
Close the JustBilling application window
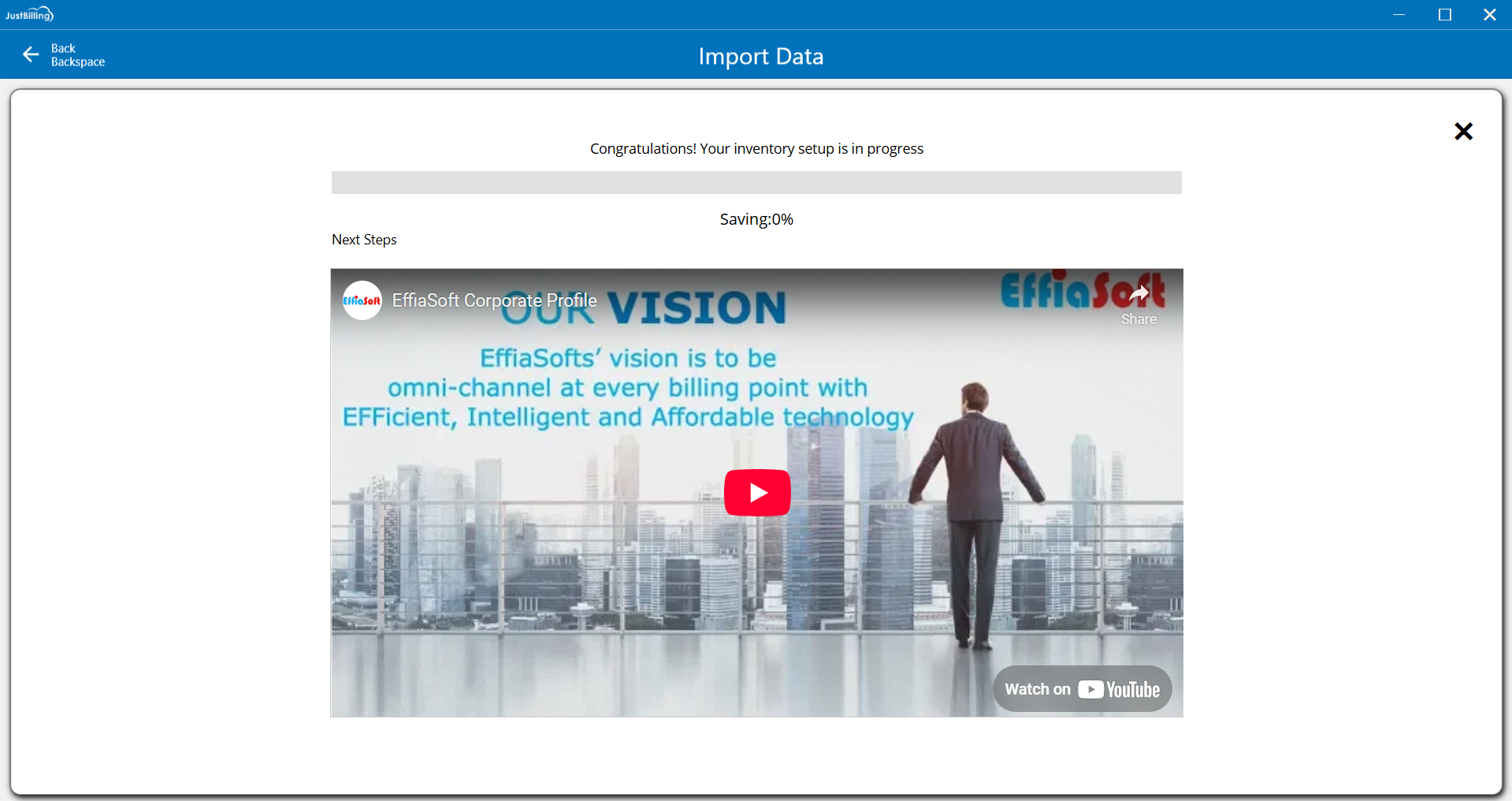[1489, 14]
